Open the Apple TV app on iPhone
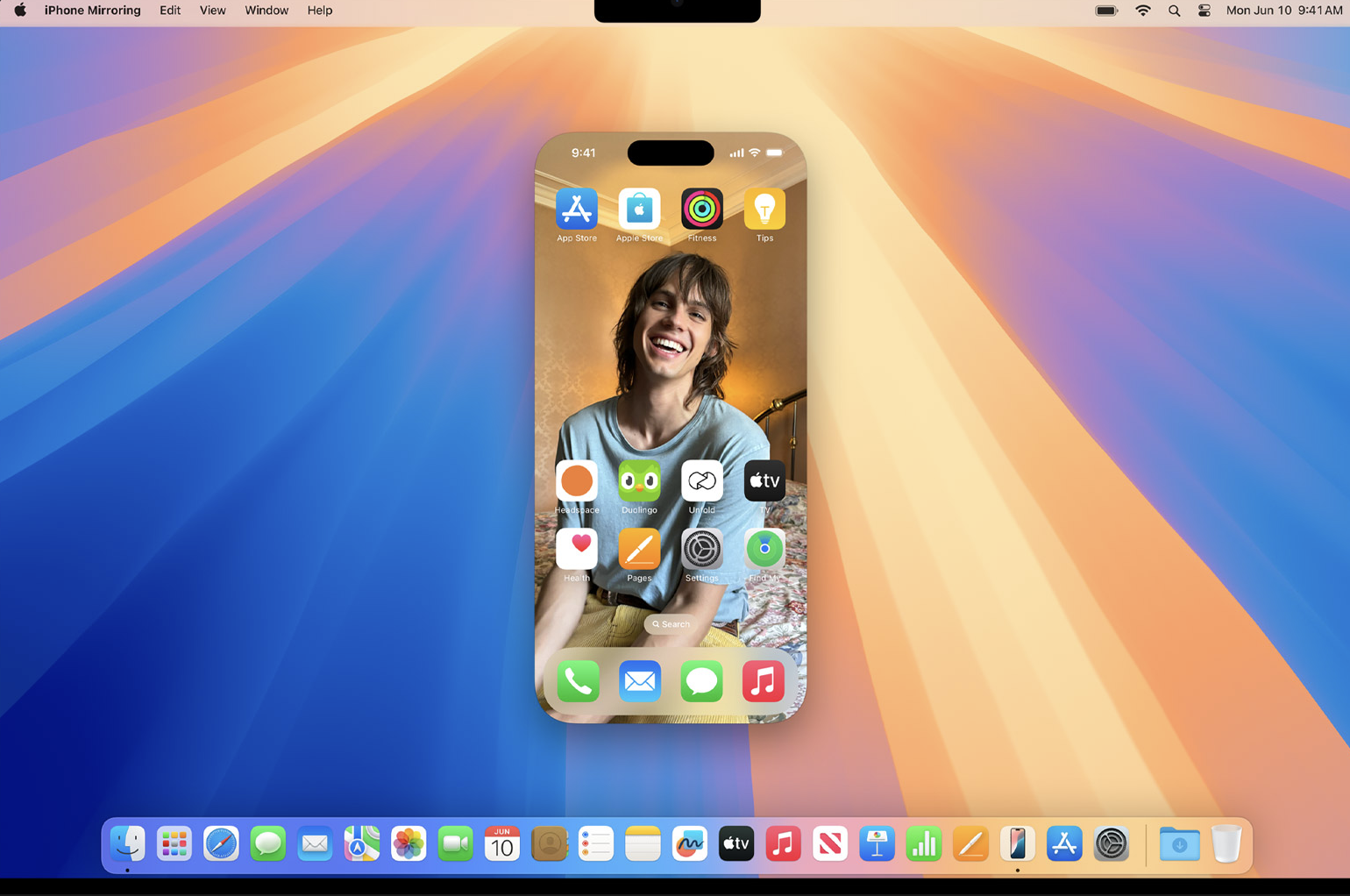 (764, 480)
